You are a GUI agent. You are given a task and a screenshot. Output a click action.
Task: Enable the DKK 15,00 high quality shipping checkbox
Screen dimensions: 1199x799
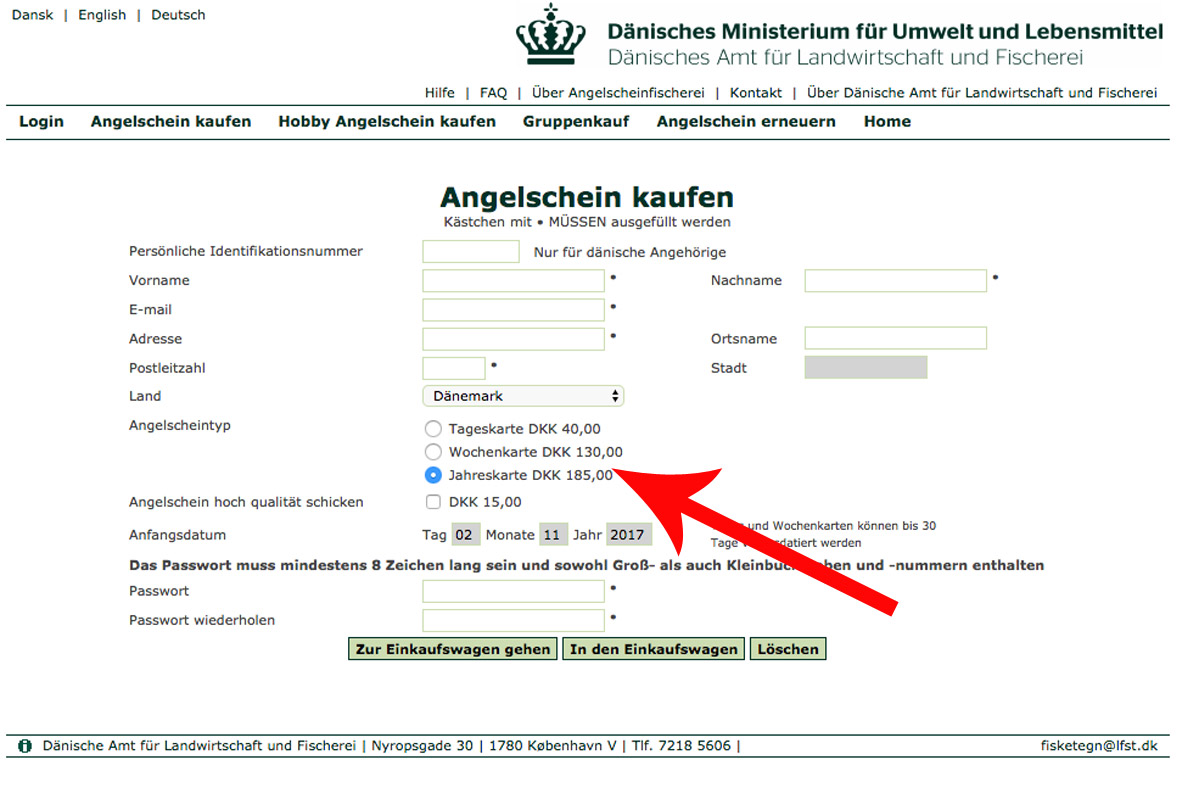433,501
